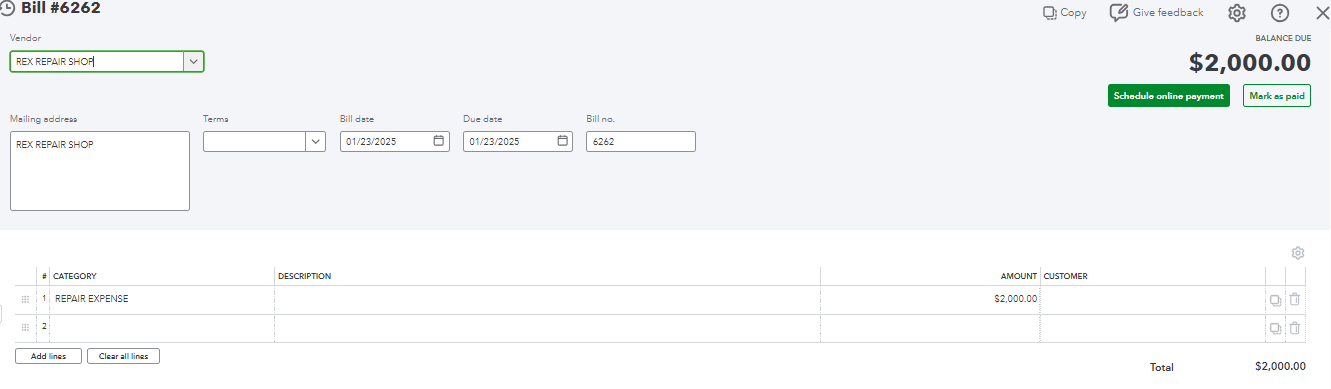Duplicate the REPAIR EXPENSE line

tap(1275, 299)
